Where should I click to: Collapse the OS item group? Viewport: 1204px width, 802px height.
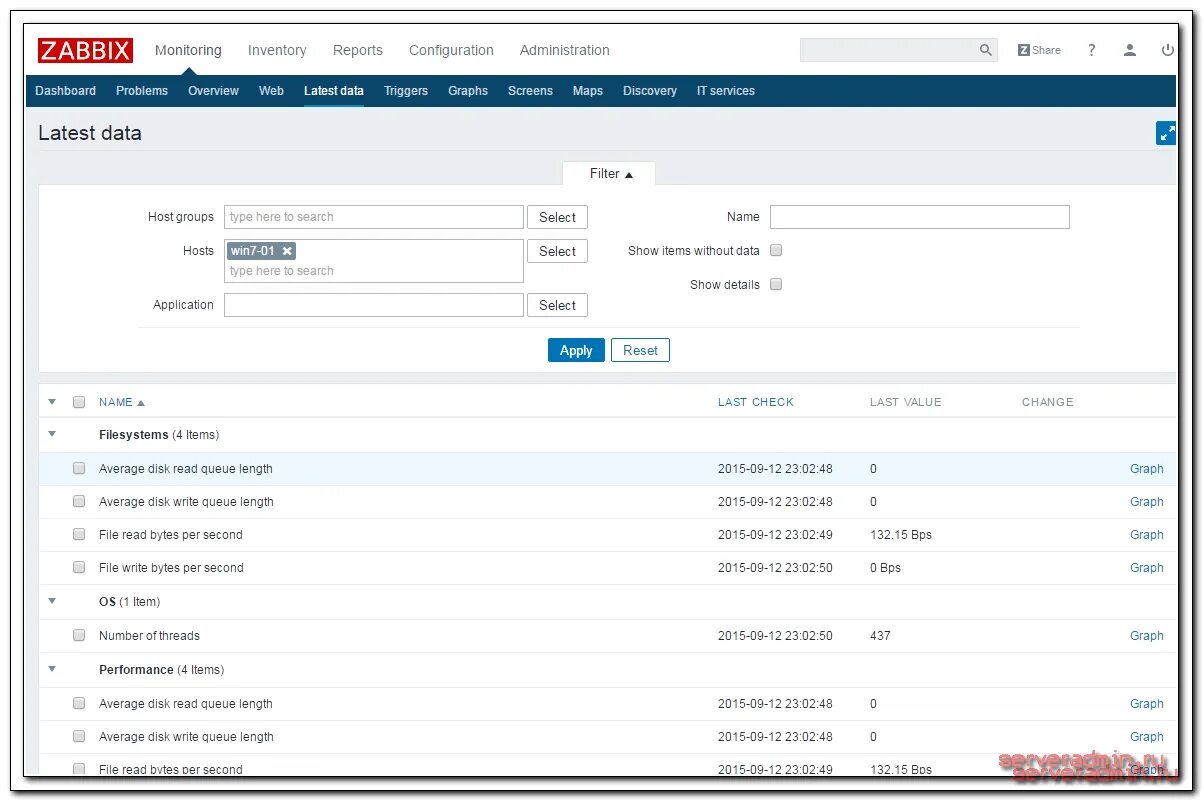click(51, 601)
